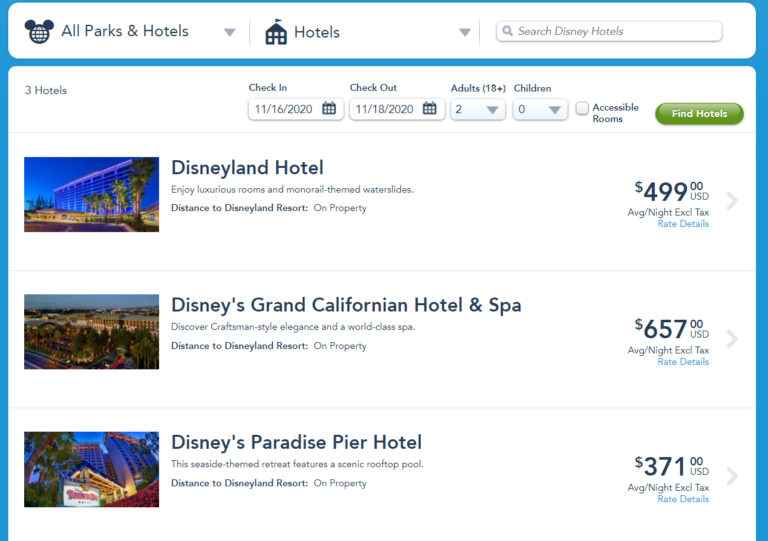Click the Disneyland Hotel thumbnail image
Viewport: 768px width, 541px height.
click(x=91, y=194)
